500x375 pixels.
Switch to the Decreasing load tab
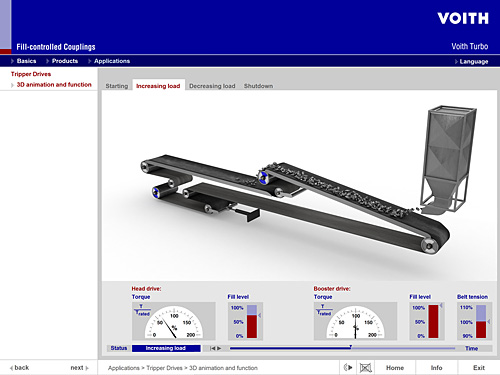click(212, 86)
